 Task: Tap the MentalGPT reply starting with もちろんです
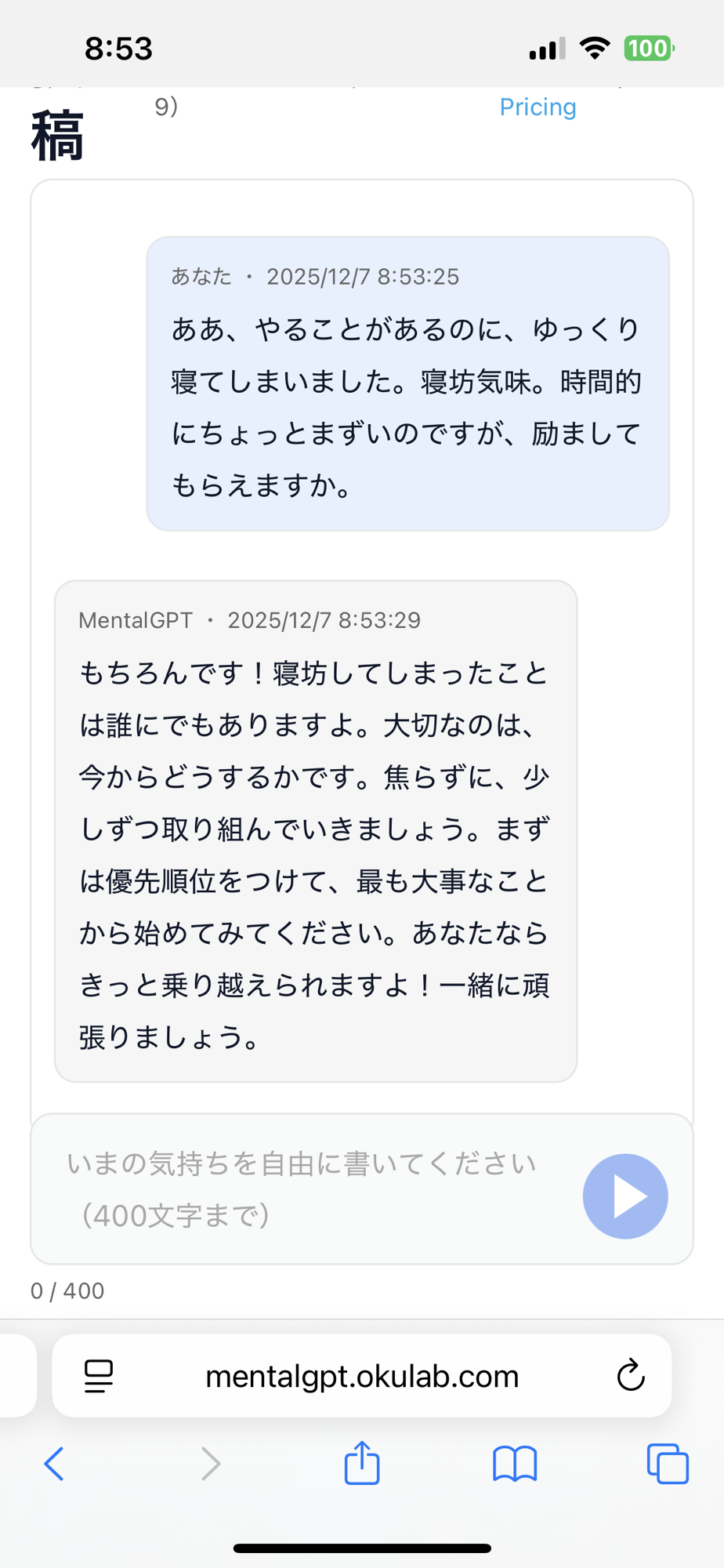coord(315,855)
